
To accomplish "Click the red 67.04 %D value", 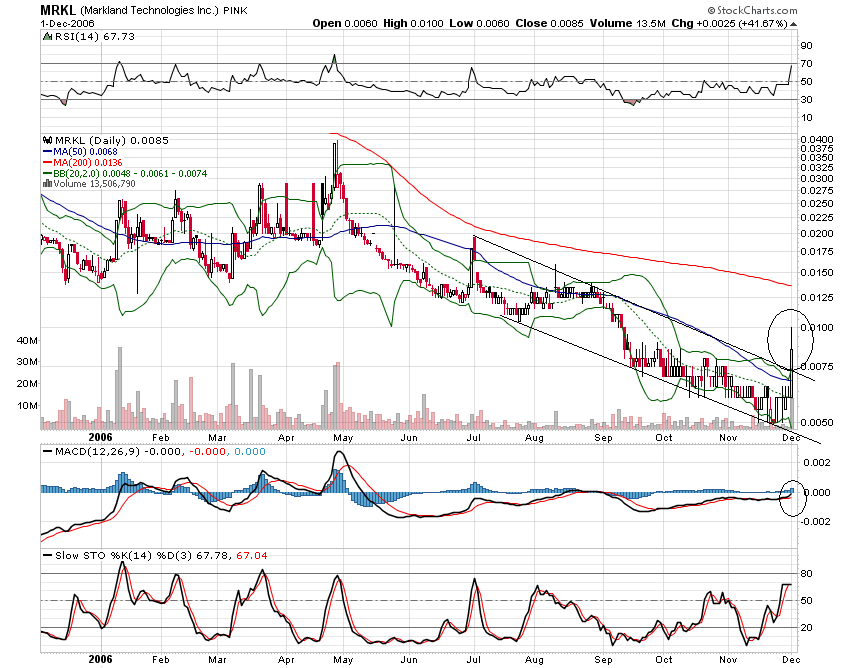I will pyautogui.click(x=252, y=556).
